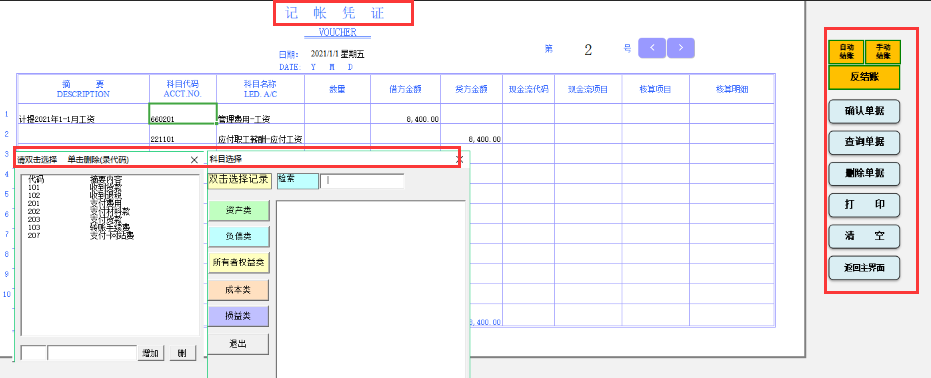Click the 现金流项目 column header
The width and height of the screenshot is (931, 378).
(588, 89)
